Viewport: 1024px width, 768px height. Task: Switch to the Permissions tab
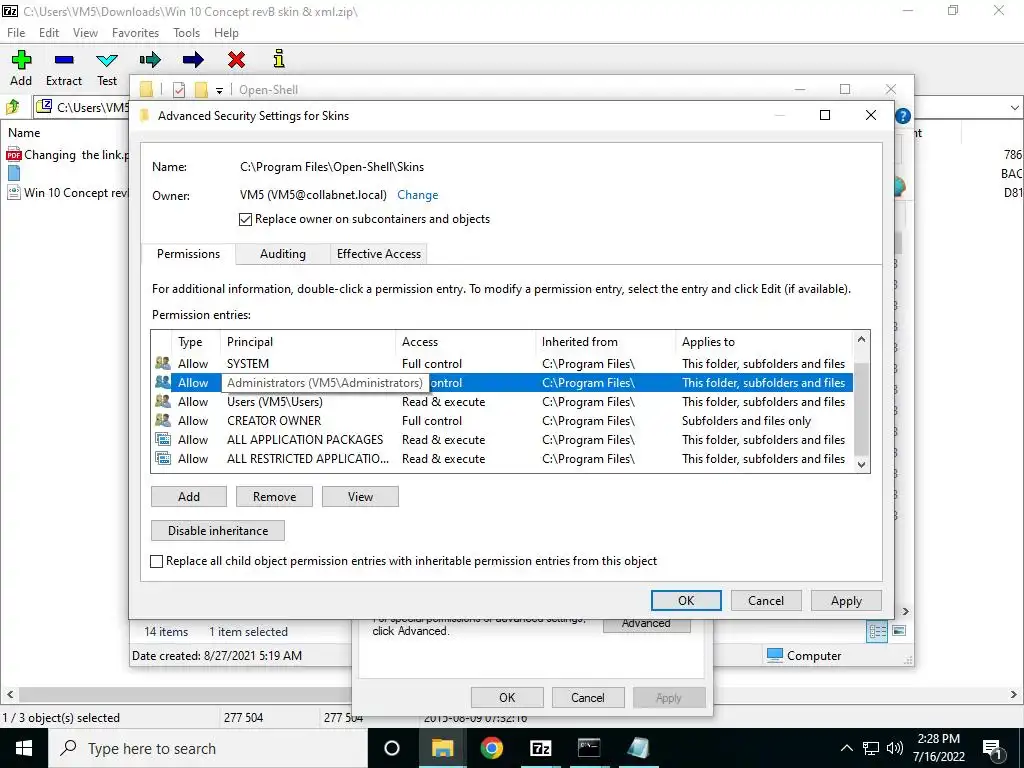point(188,253)
